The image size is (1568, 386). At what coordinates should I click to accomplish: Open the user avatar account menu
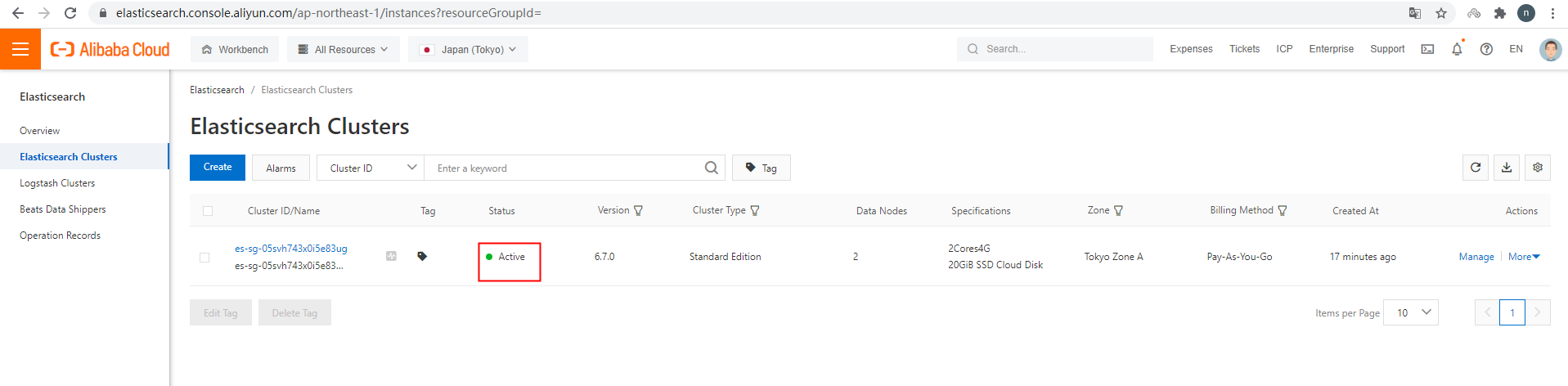[1550, 49]
